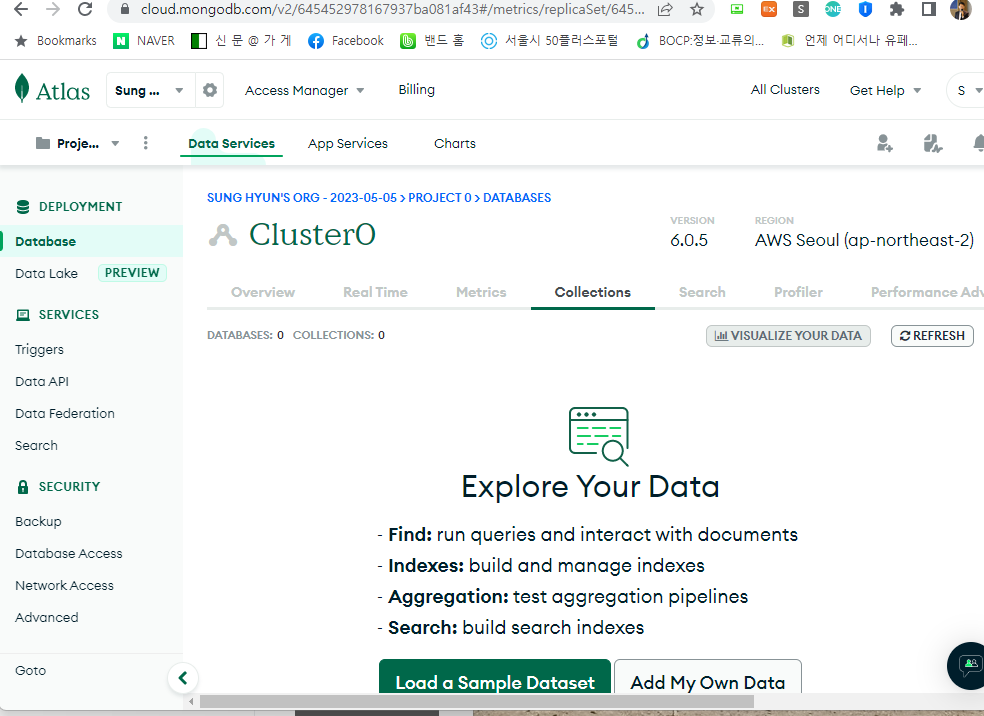Switch to the Metrics cluster tab
The image size is (984, 716).
point(481,292)
